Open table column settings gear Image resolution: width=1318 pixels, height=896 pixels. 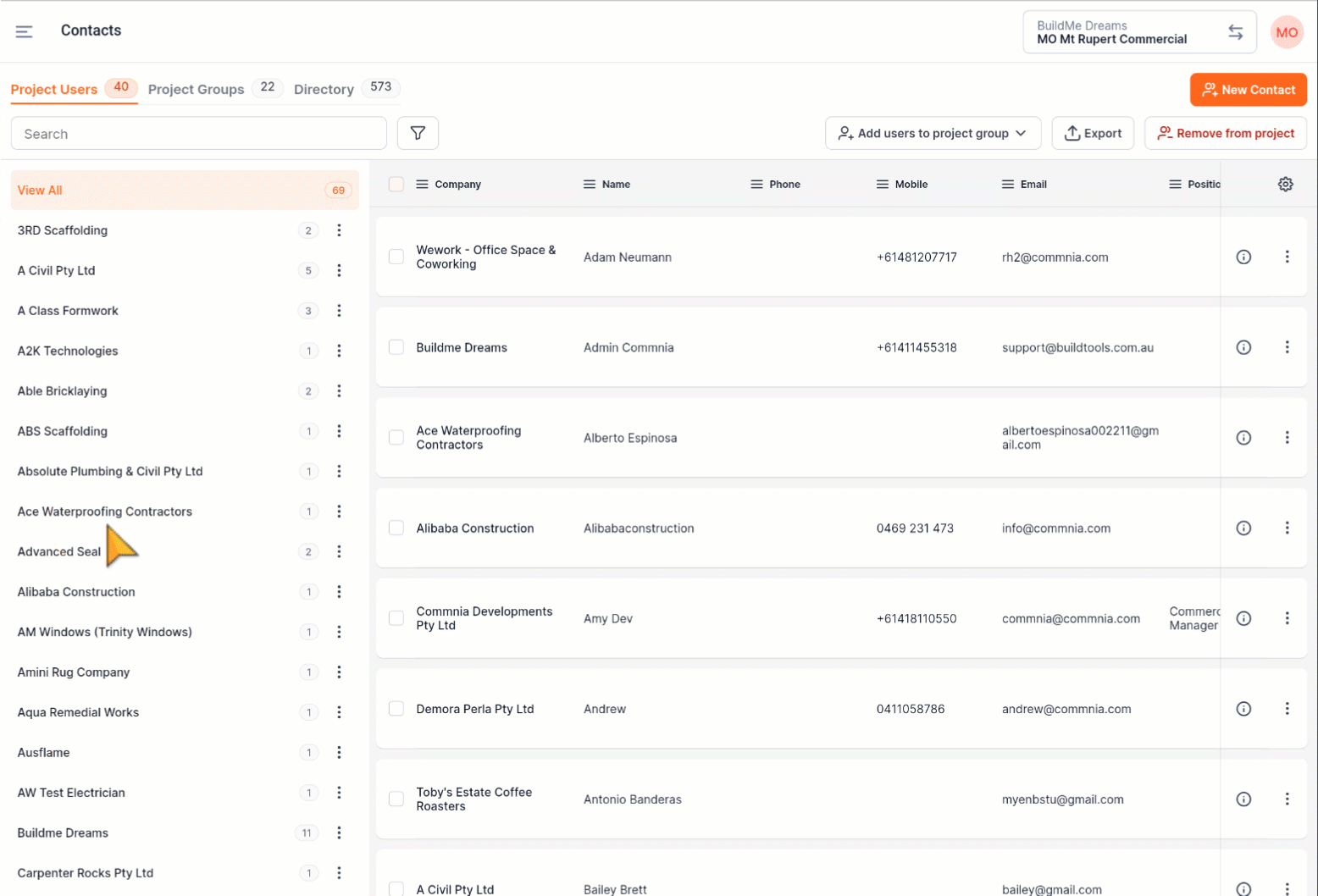pos(1285,184)
